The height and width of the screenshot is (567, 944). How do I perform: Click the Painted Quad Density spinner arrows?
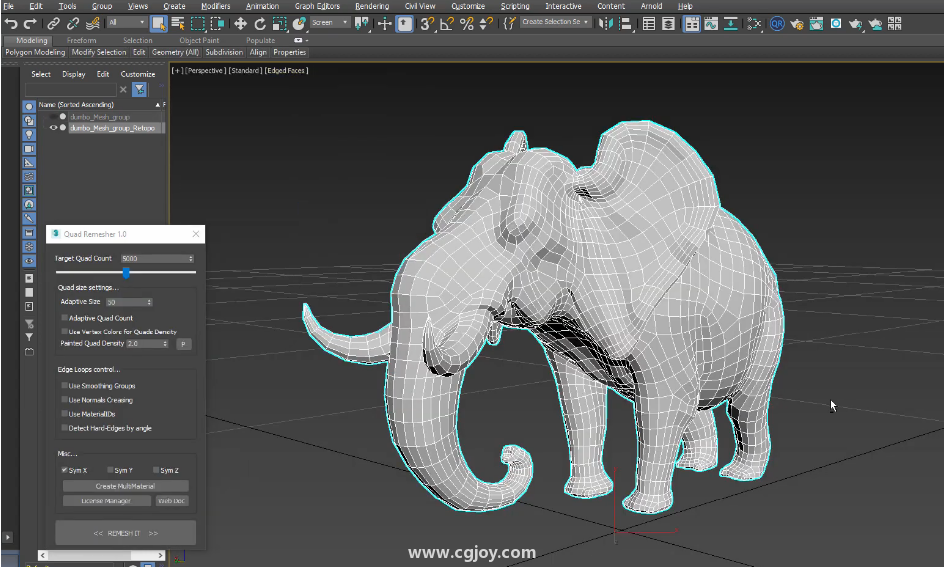click(x=165, y=344)
